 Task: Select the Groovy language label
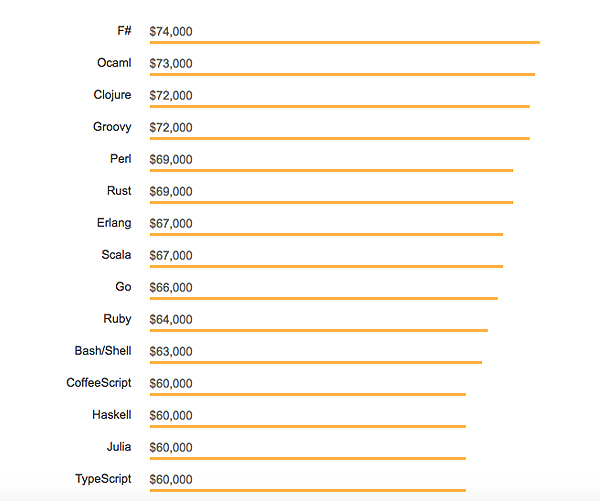pos(112,127)
